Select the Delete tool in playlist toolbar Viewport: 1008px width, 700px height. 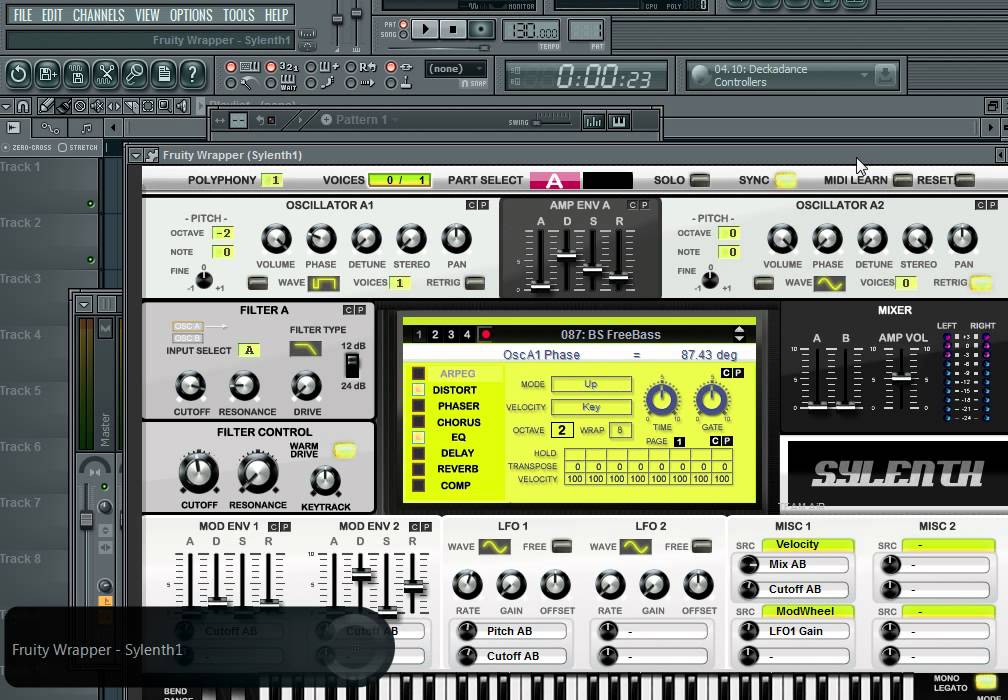pyautogui.click(x=80, y=105)
